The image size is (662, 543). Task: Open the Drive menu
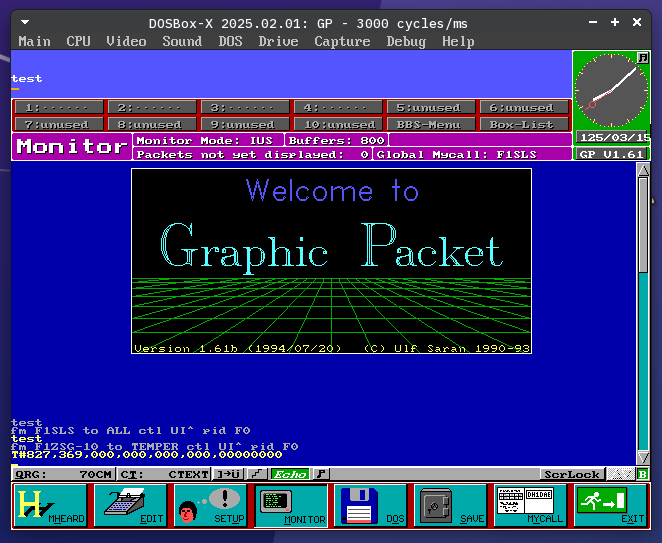(x=279, y=41)
